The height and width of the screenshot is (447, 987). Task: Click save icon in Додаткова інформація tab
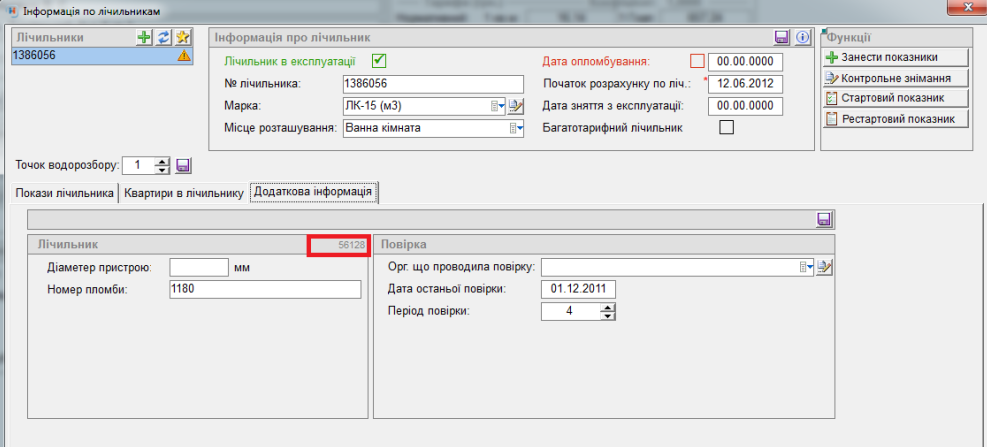coord(825,219)
